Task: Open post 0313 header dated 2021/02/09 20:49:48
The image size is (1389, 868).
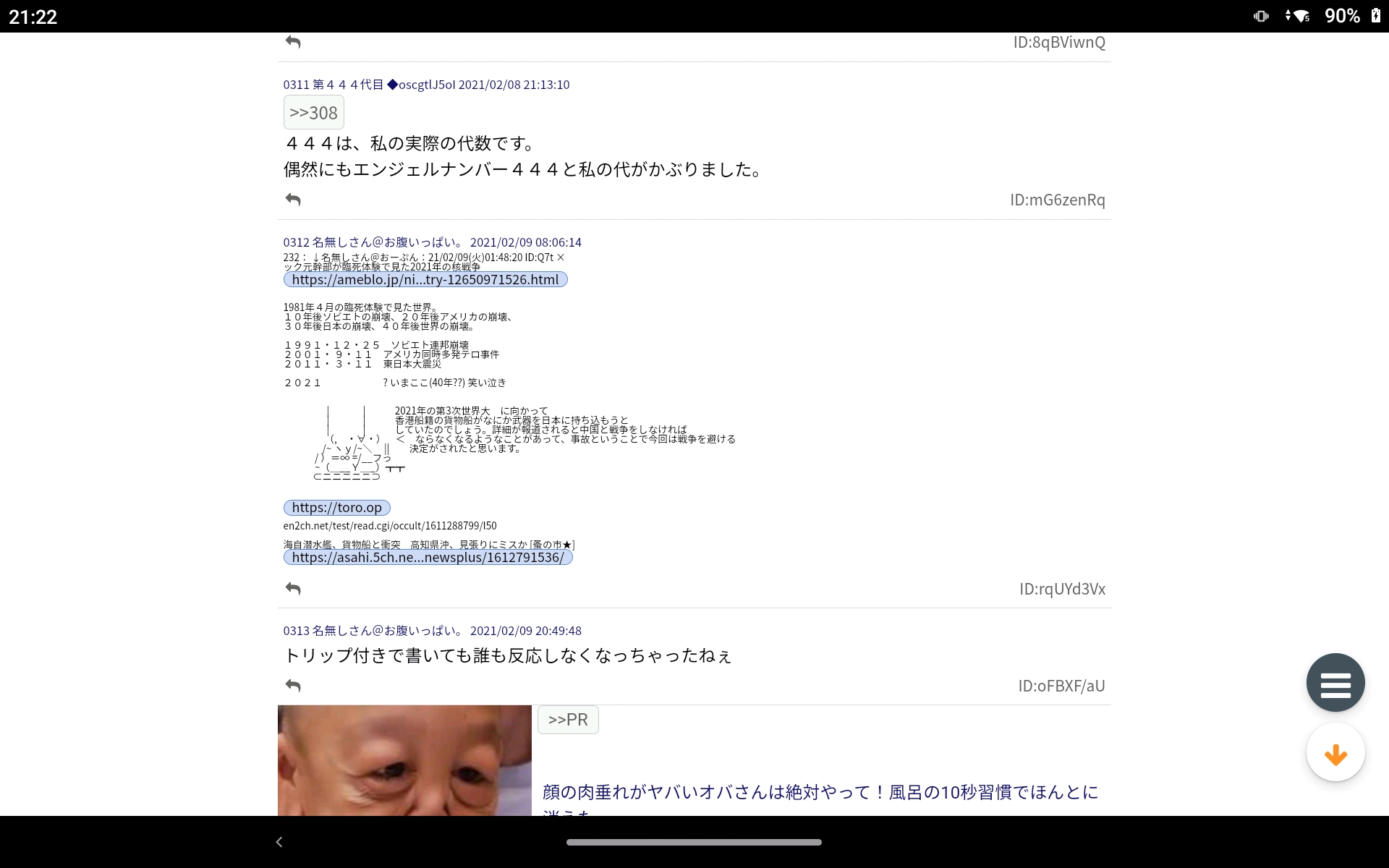Action: pos(432,631)
